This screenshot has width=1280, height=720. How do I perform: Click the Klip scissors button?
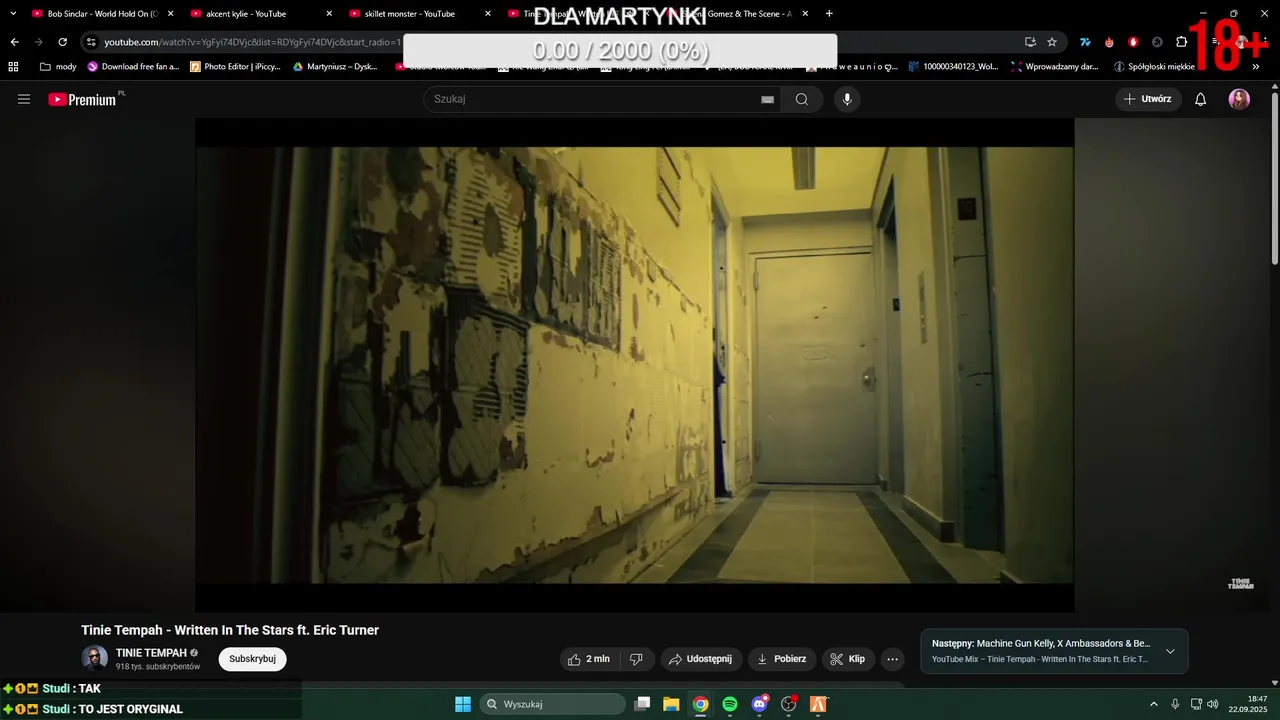(847, 659)
